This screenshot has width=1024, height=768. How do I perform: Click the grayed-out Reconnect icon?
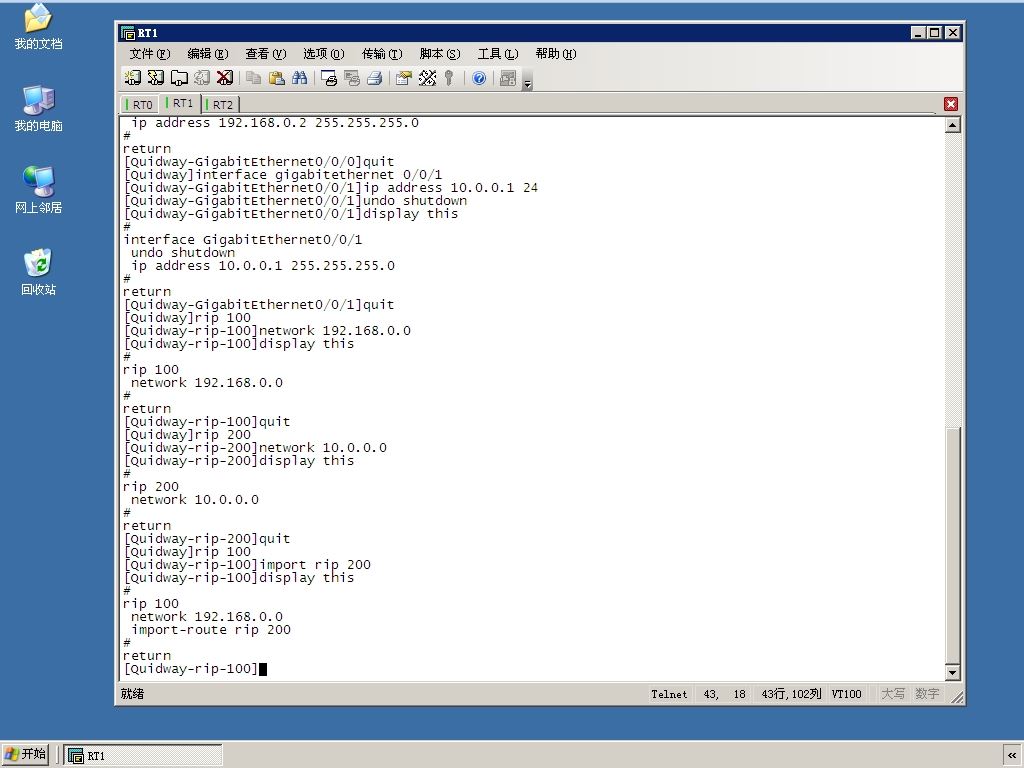[202, 78]
